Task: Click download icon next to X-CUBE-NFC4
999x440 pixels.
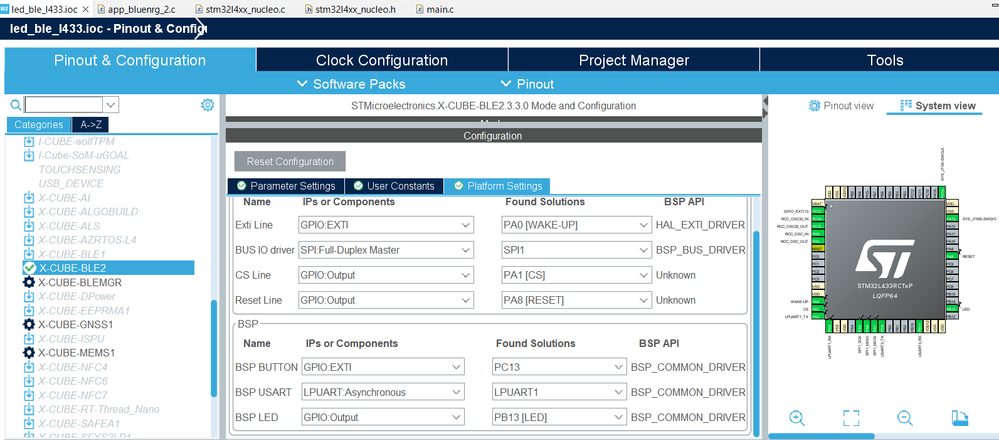Action: [x=29, y=367]
